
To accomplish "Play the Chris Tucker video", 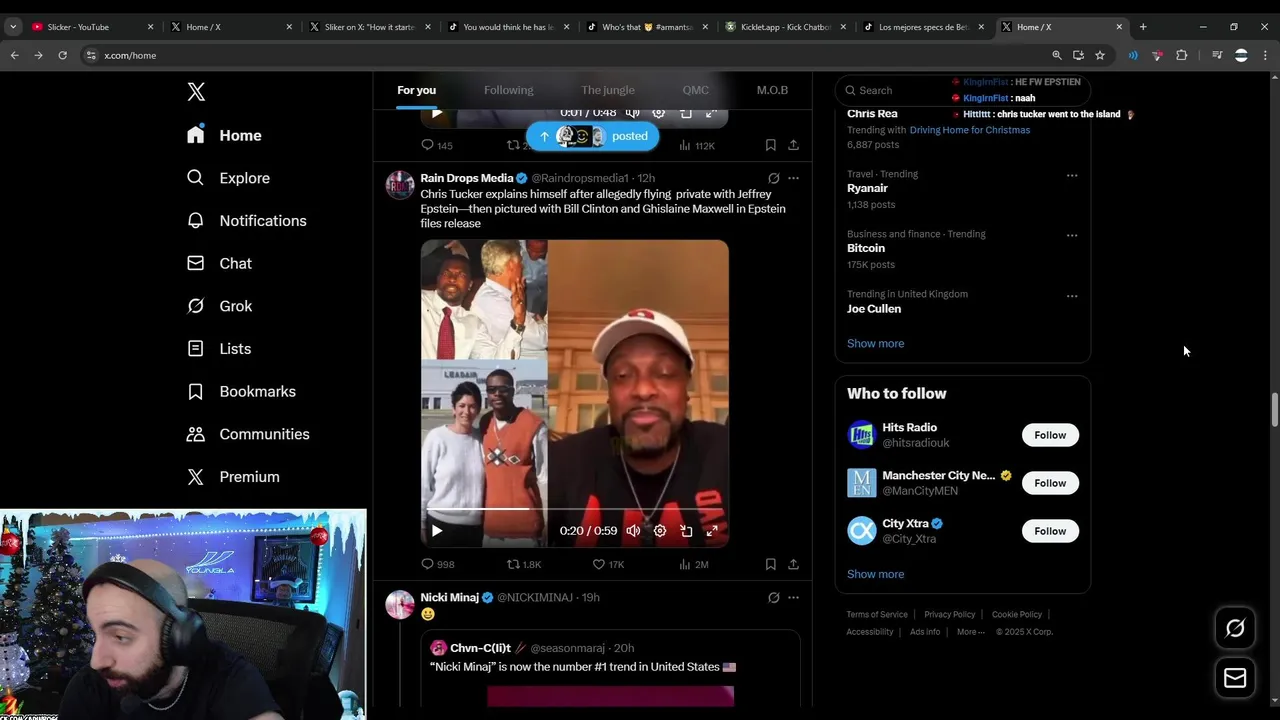I will tap(436, 531).
